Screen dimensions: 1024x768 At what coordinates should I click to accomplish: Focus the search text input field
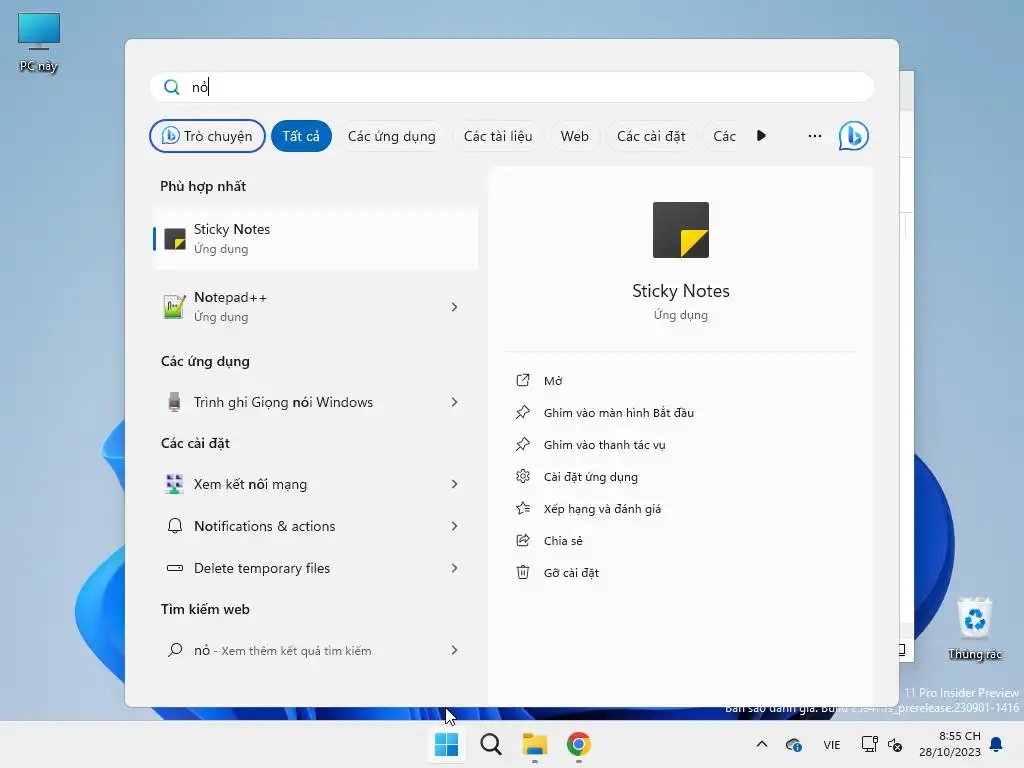512,87
